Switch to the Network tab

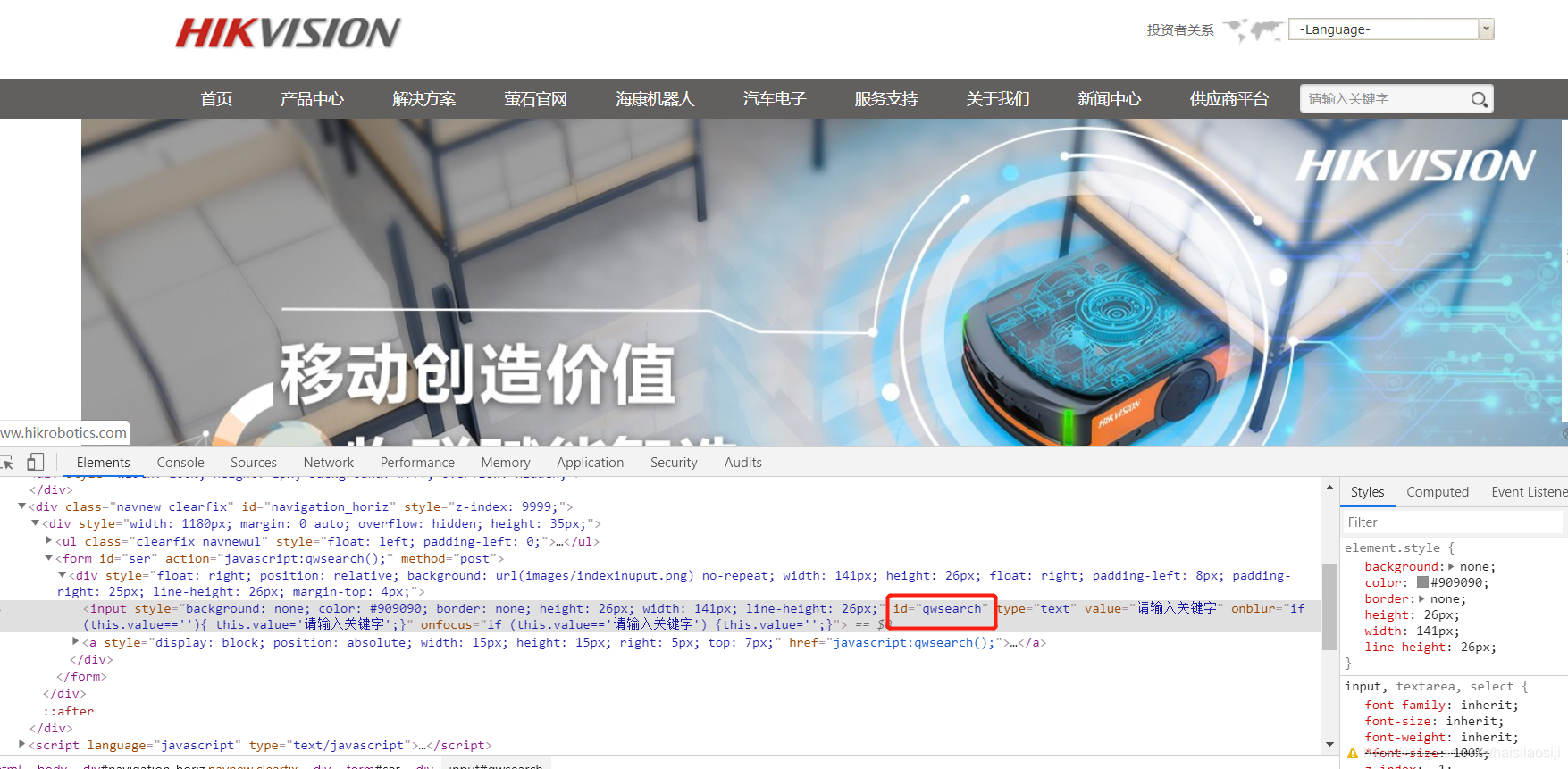pyautogui.click(x=329, y=463)
